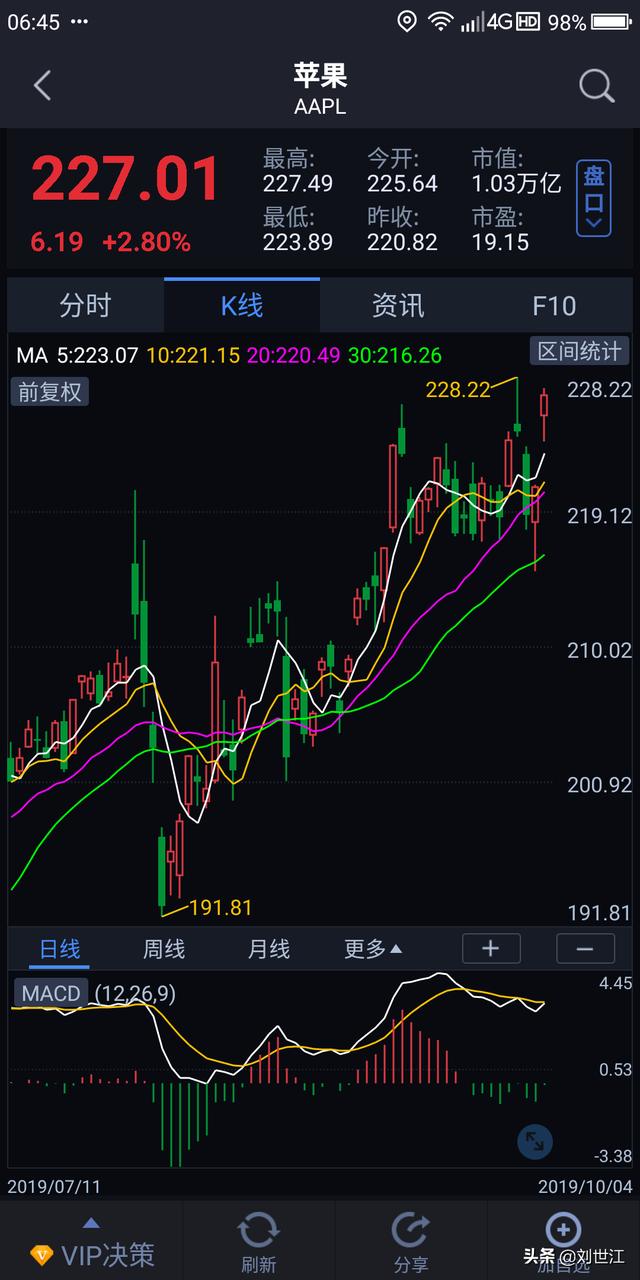The image size is (640, 1280).
Task: Zoom out chart with minus button
Action: coord(585,949)
